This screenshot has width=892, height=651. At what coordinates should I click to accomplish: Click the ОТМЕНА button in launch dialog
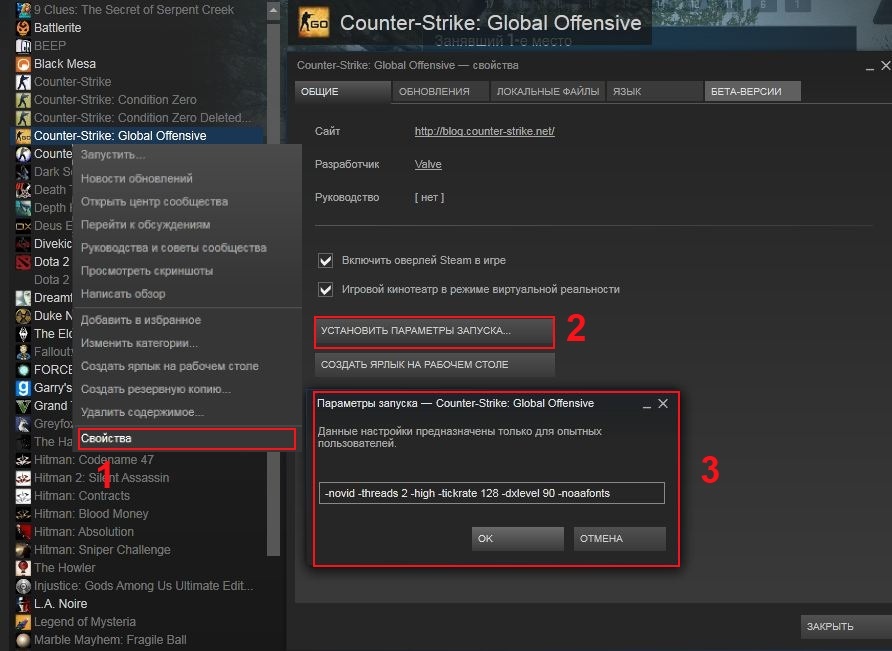click(620, 538)
